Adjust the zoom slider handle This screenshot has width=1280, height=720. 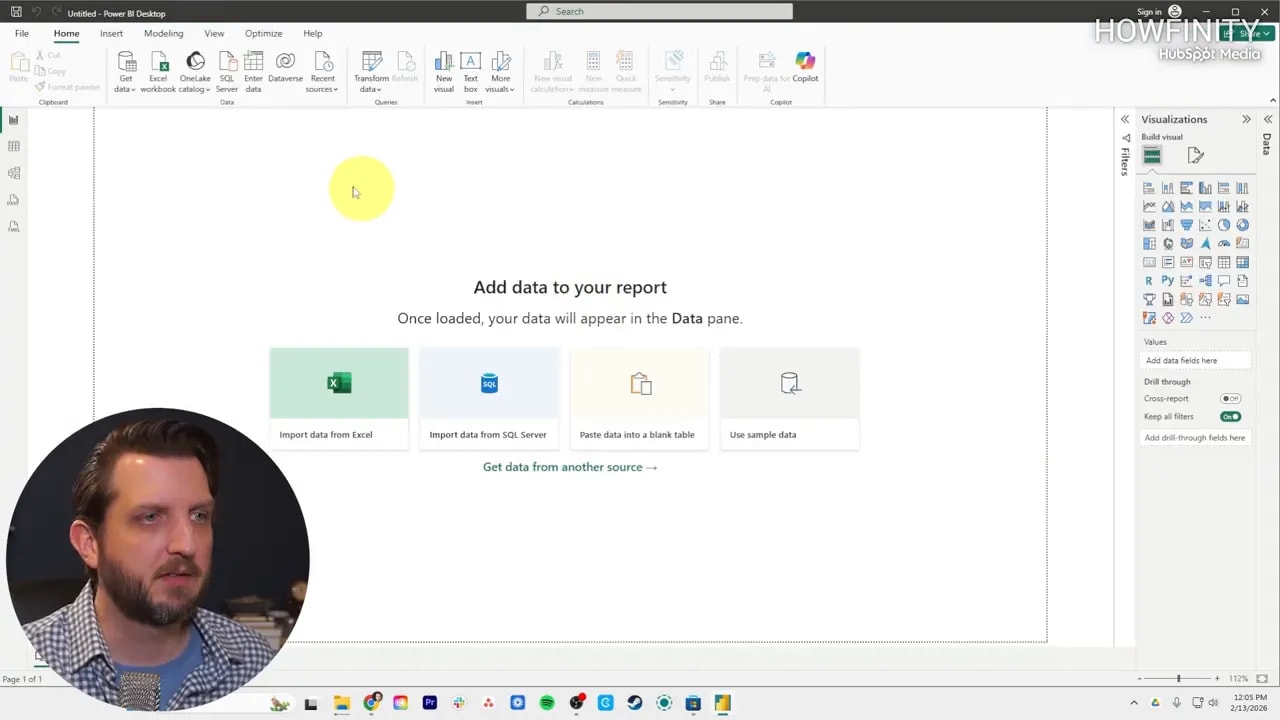pyautogui.click(x=1178, y=679)
